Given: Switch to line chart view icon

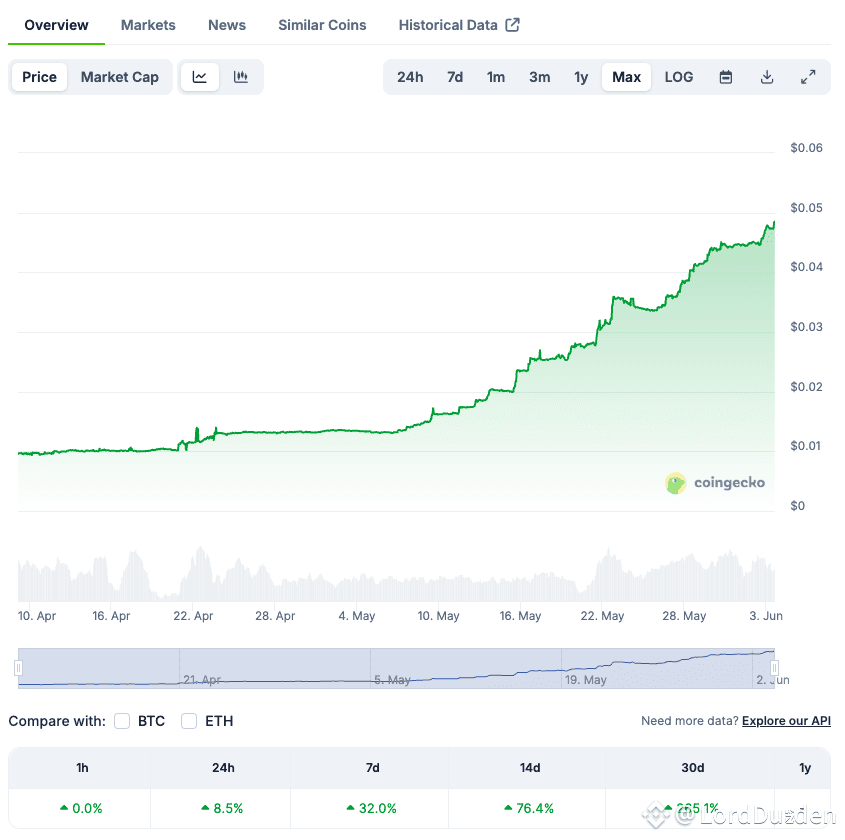Looking at the screenshot, I should (199, 77).
